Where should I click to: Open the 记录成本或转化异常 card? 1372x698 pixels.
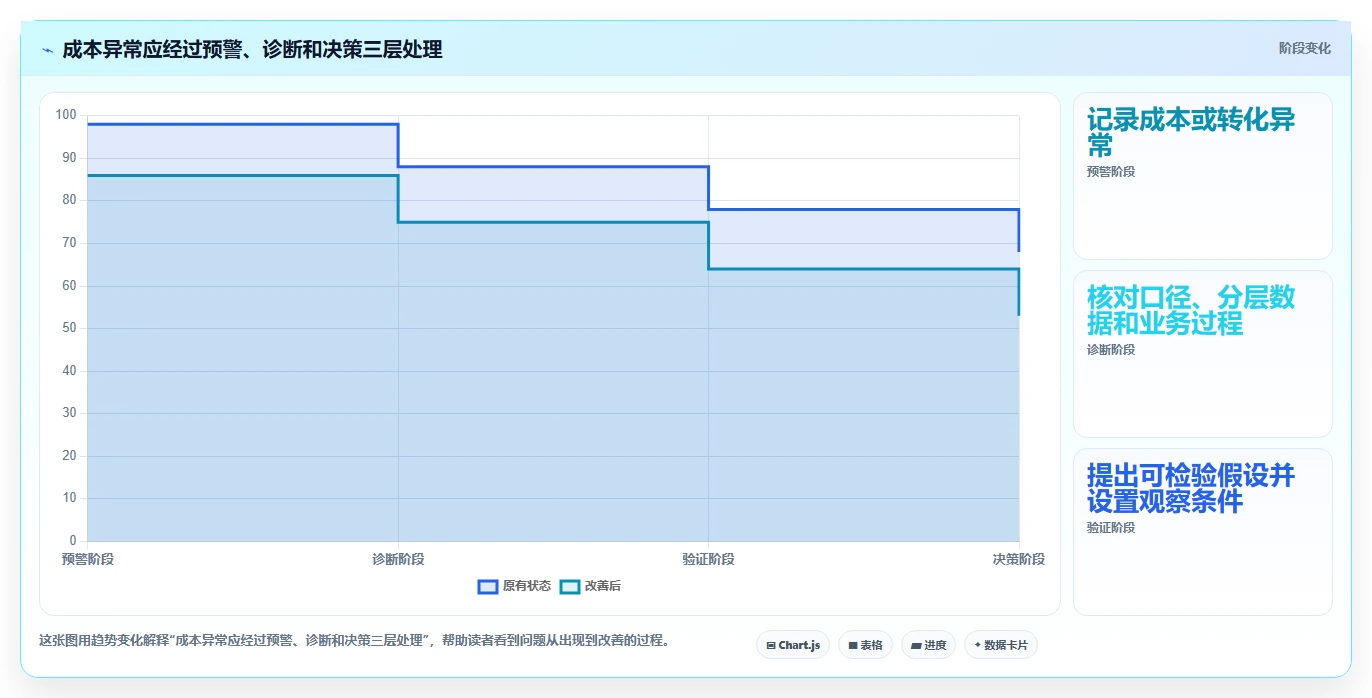tap(1202, 176)
